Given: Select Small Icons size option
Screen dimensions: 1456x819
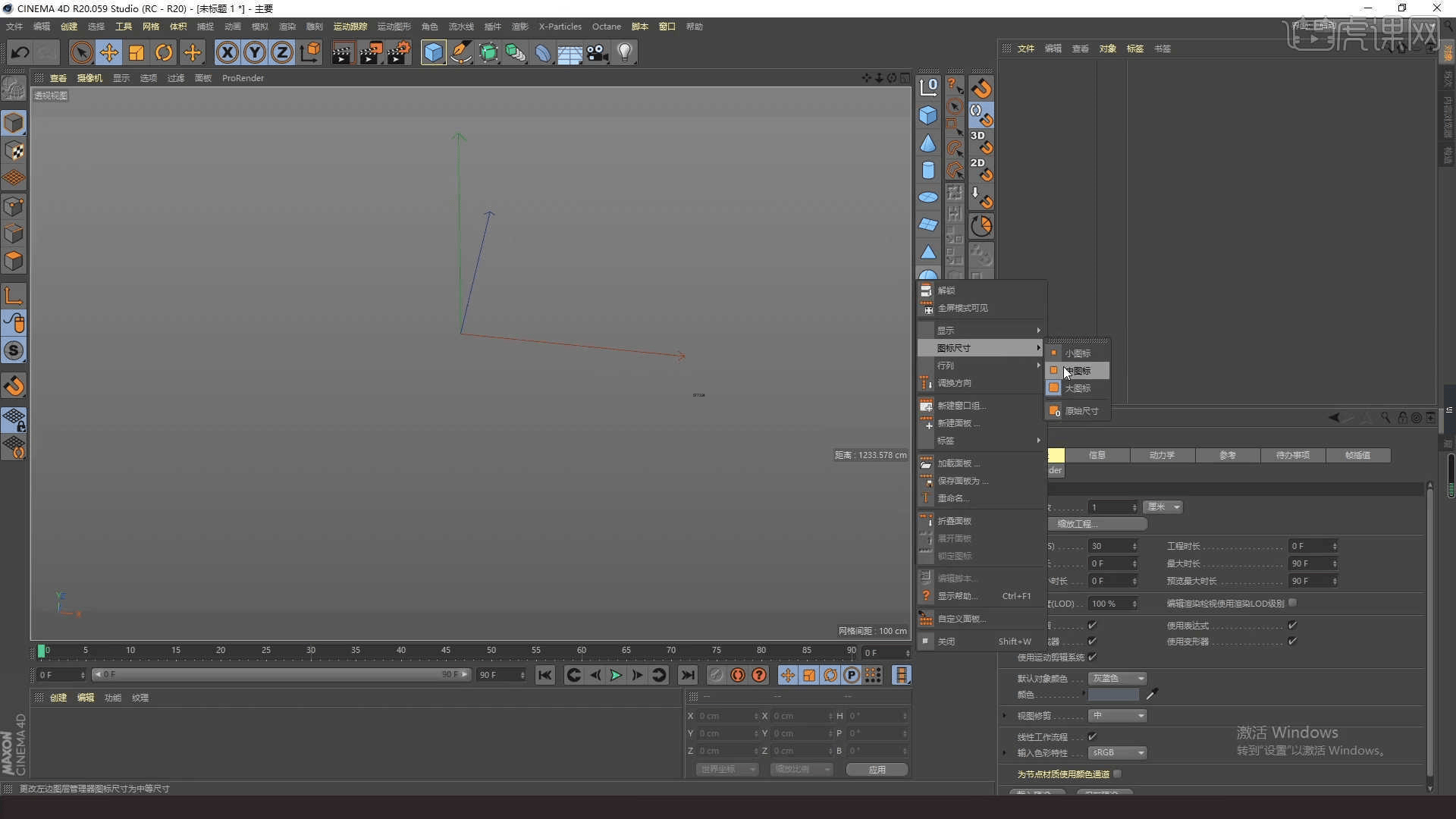Looking at the screenshot, I should coord(1077,353).
